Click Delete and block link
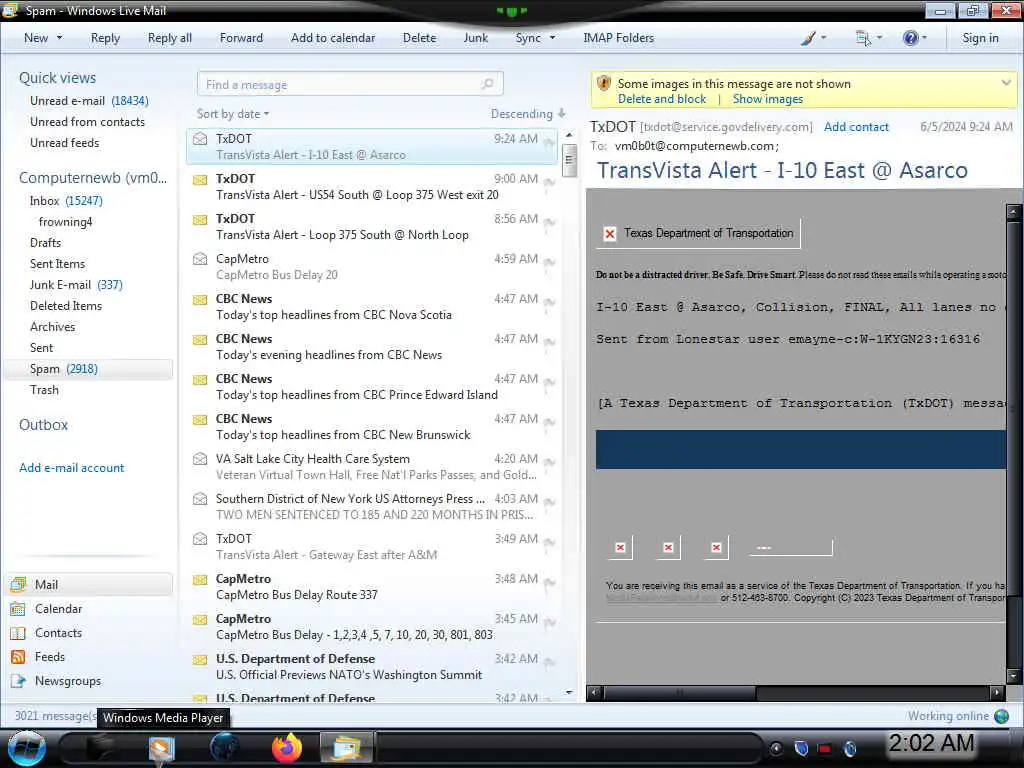The width and height of the screenshot is (1024, 768). tap(662, 99)
